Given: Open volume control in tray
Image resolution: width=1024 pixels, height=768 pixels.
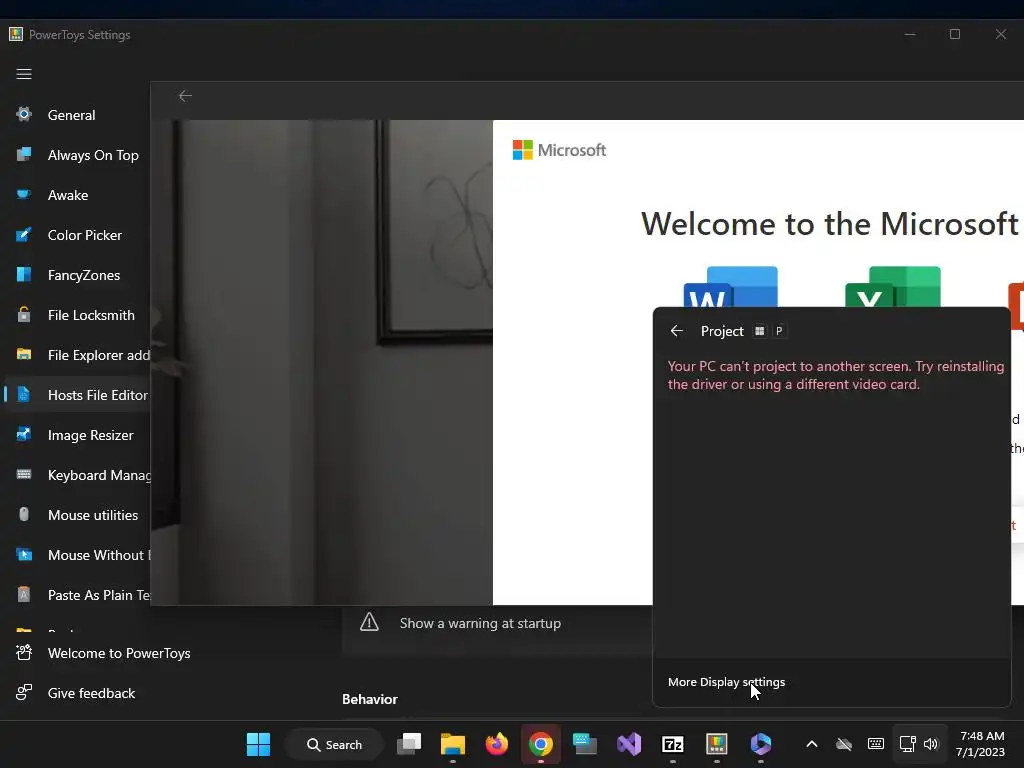Looking at the screenshot, I should (931, 744).
